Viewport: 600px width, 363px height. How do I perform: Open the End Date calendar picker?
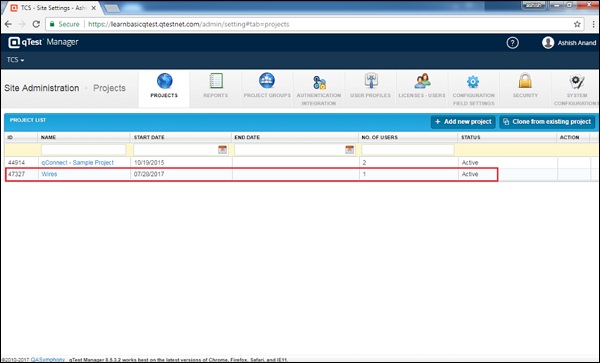pos(349,150)
